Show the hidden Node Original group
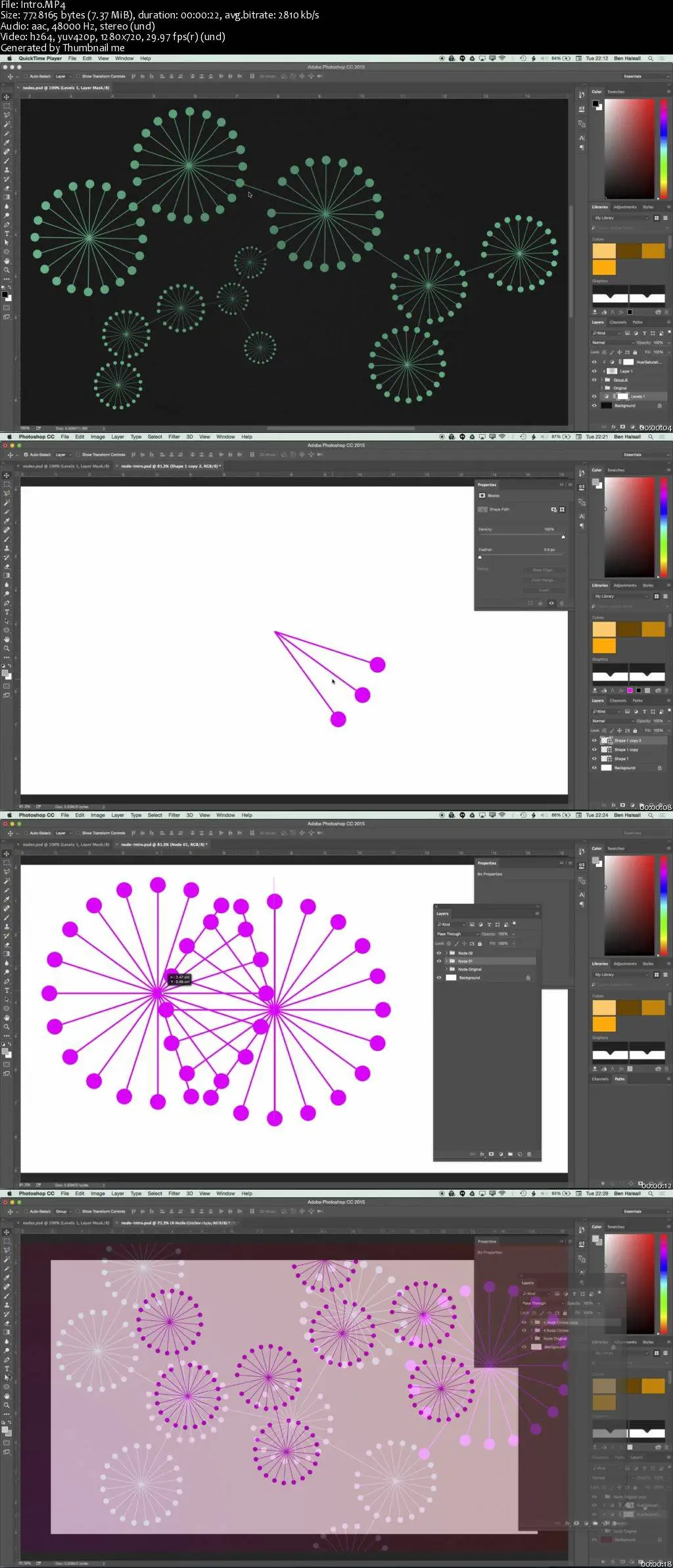Screen dimensions: 673x1568 tap(439, 969)
